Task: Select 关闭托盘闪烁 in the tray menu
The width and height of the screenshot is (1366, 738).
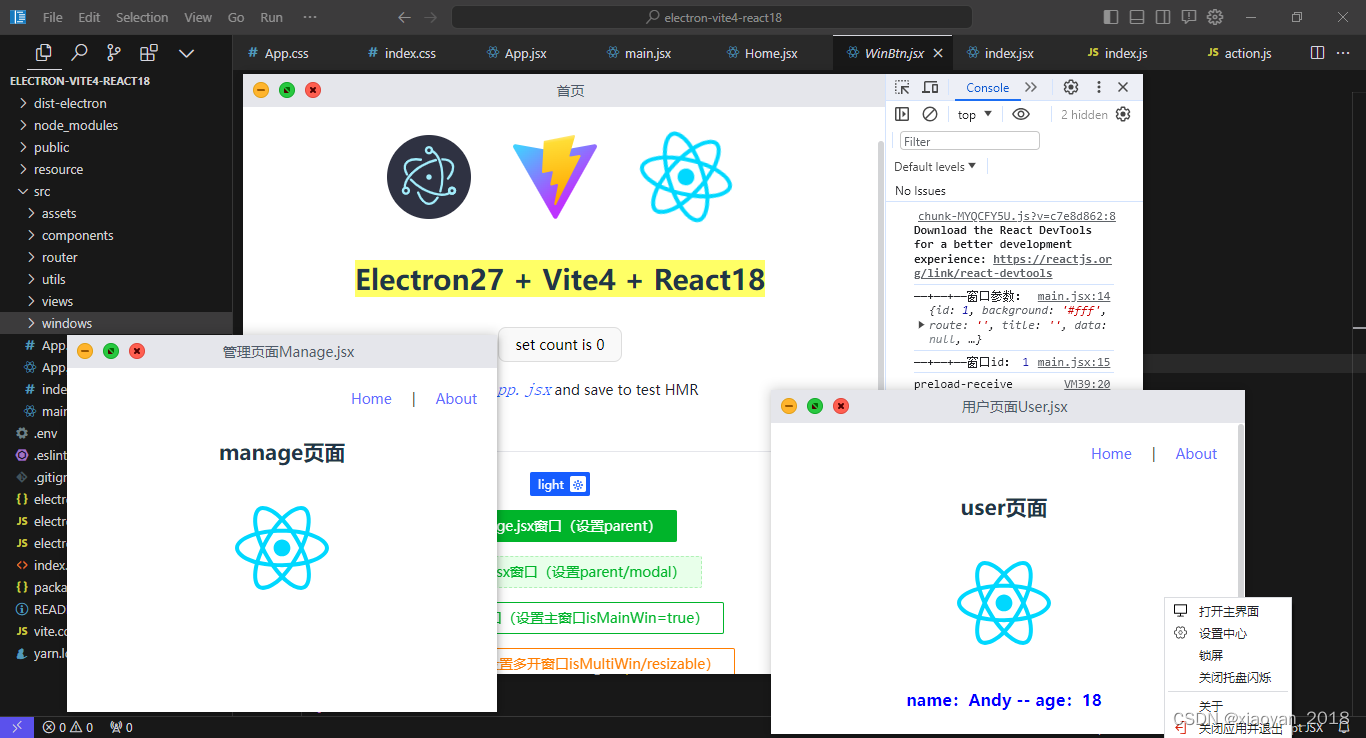Action: [x=1228, y=677]
